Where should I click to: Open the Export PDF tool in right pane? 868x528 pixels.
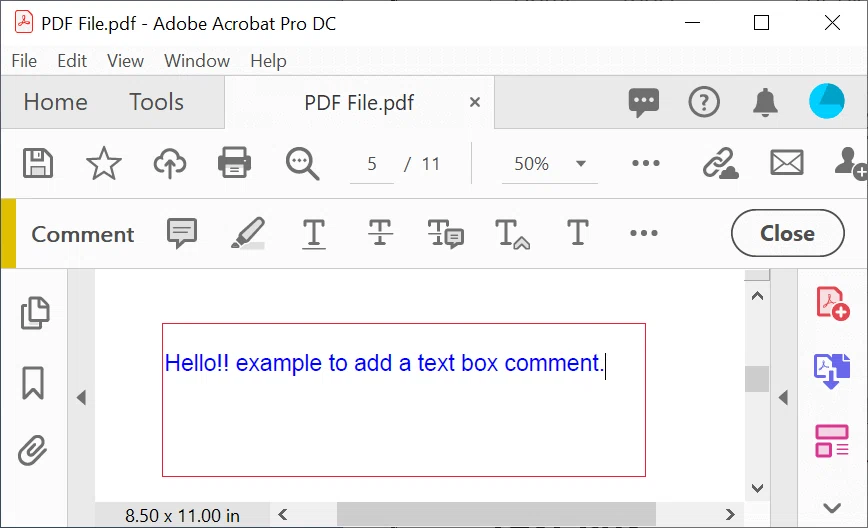pyautogui.click(x=831, y=371)
